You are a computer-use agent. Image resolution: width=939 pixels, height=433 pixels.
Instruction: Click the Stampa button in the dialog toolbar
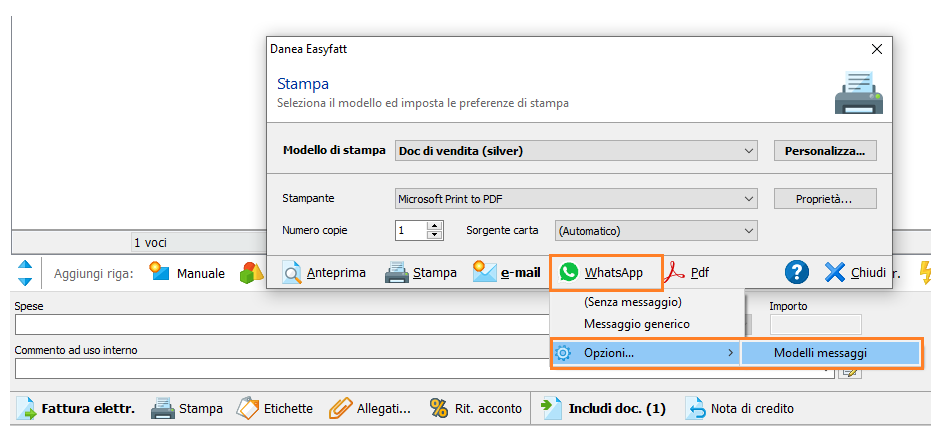(420, 272)
